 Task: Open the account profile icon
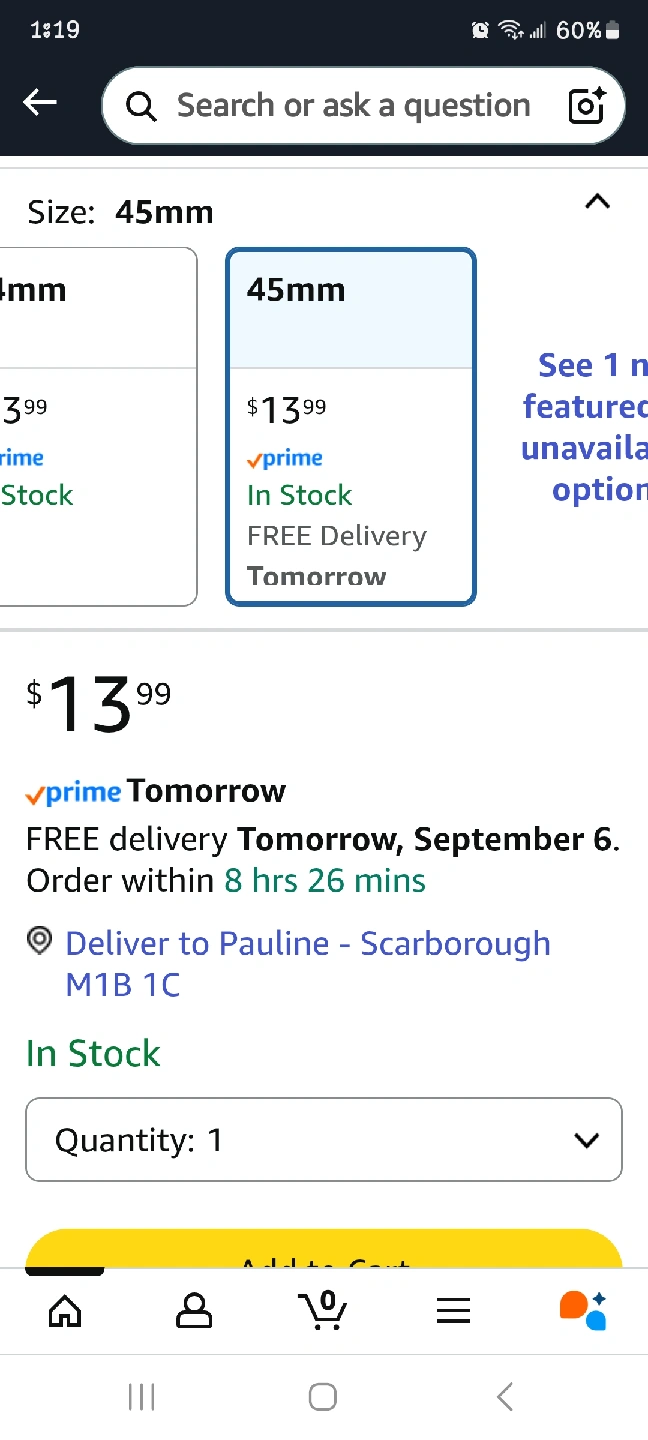tap(194, 1310)
